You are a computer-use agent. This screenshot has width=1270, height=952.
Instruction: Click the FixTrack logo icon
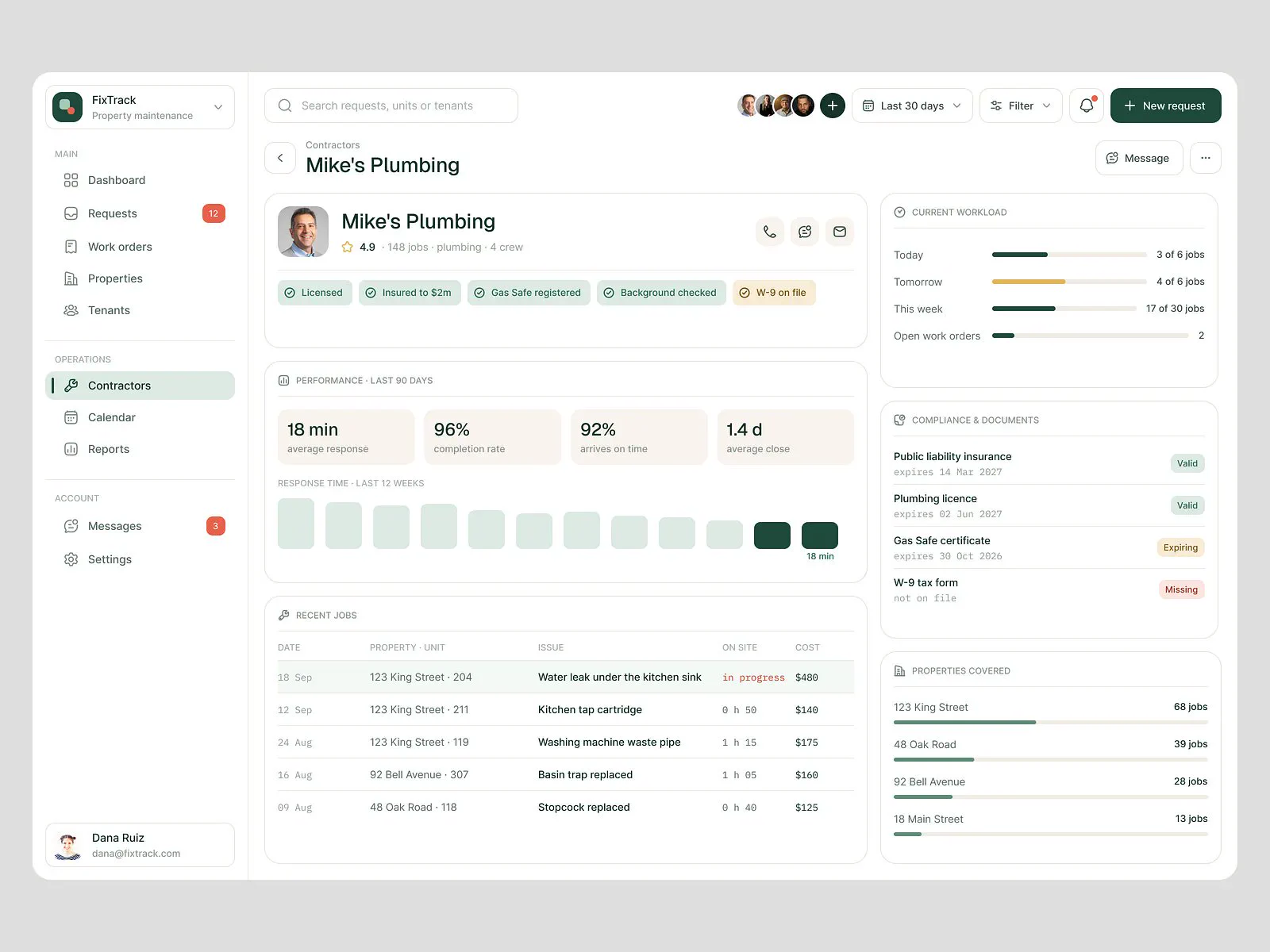click(67, 107)
